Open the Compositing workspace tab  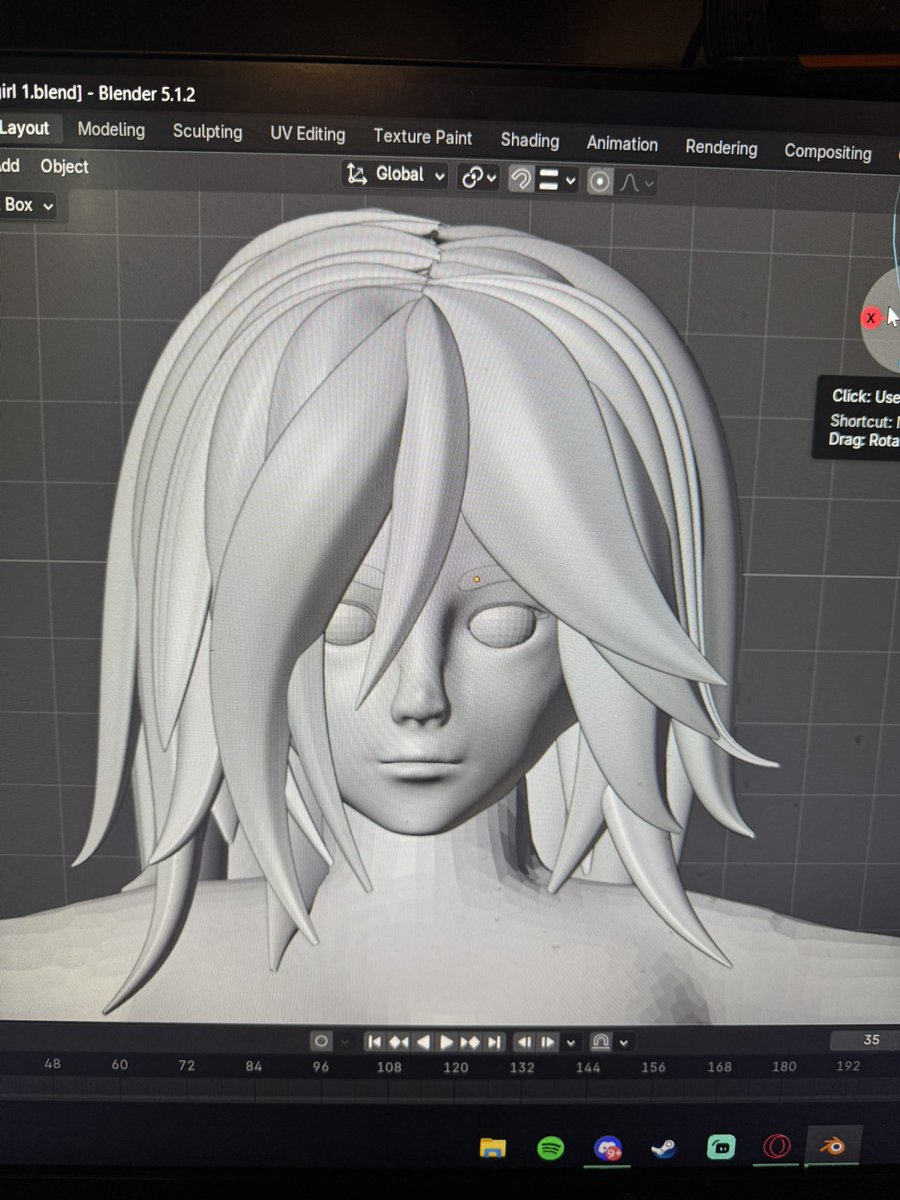pyautogui.click(x=827, y=152)
